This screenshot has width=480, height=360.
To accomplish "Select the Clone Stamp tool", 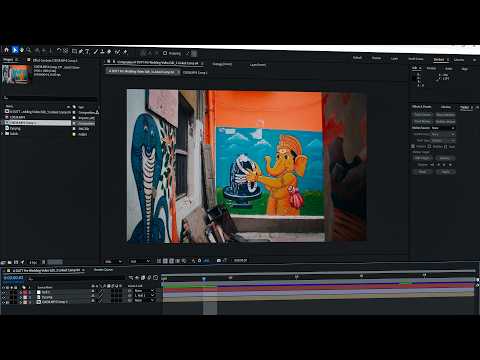I will [102, 51].
